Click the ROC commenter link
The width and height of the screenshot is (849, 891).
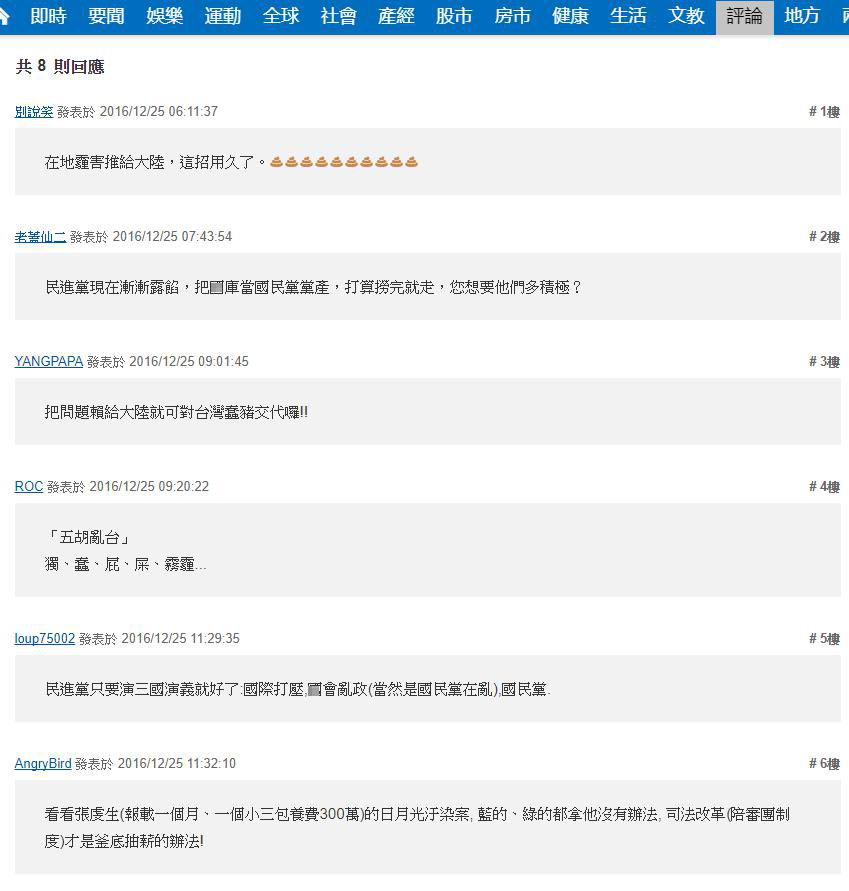pos(28,487)
